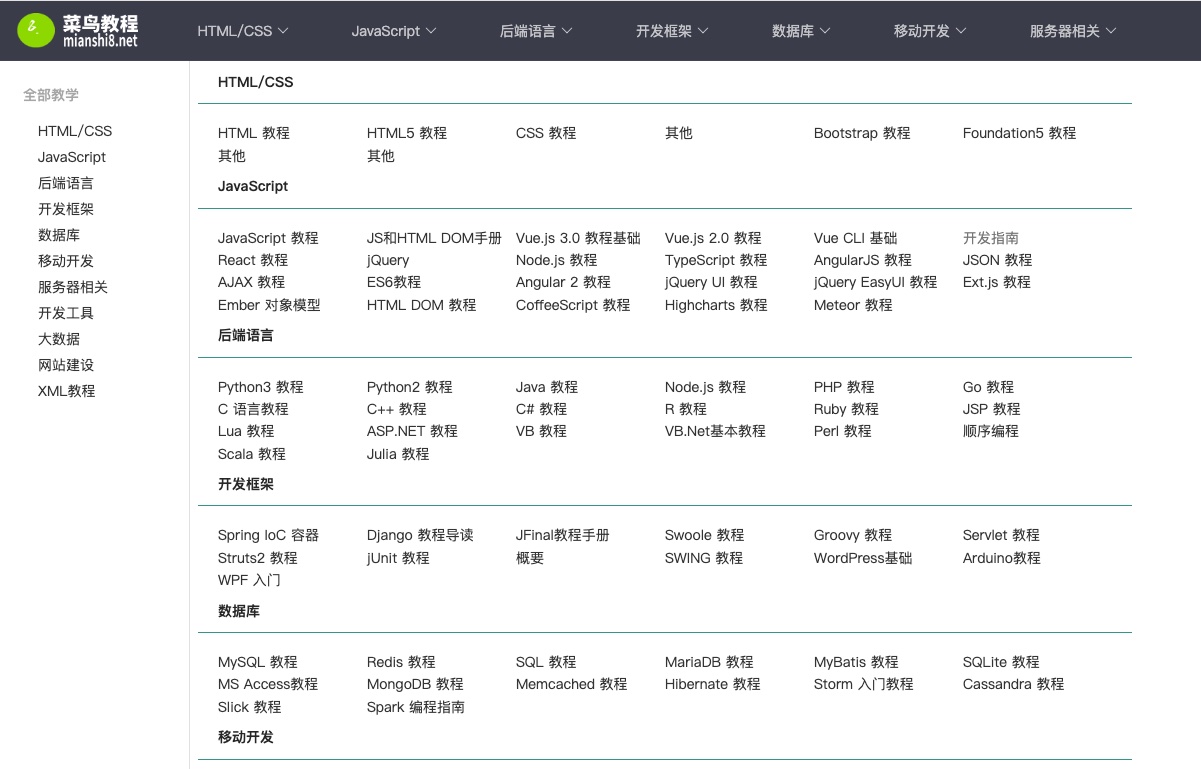
Task: Expand the 数据库 dropdown in the top nav
Action: coord(801,31)
